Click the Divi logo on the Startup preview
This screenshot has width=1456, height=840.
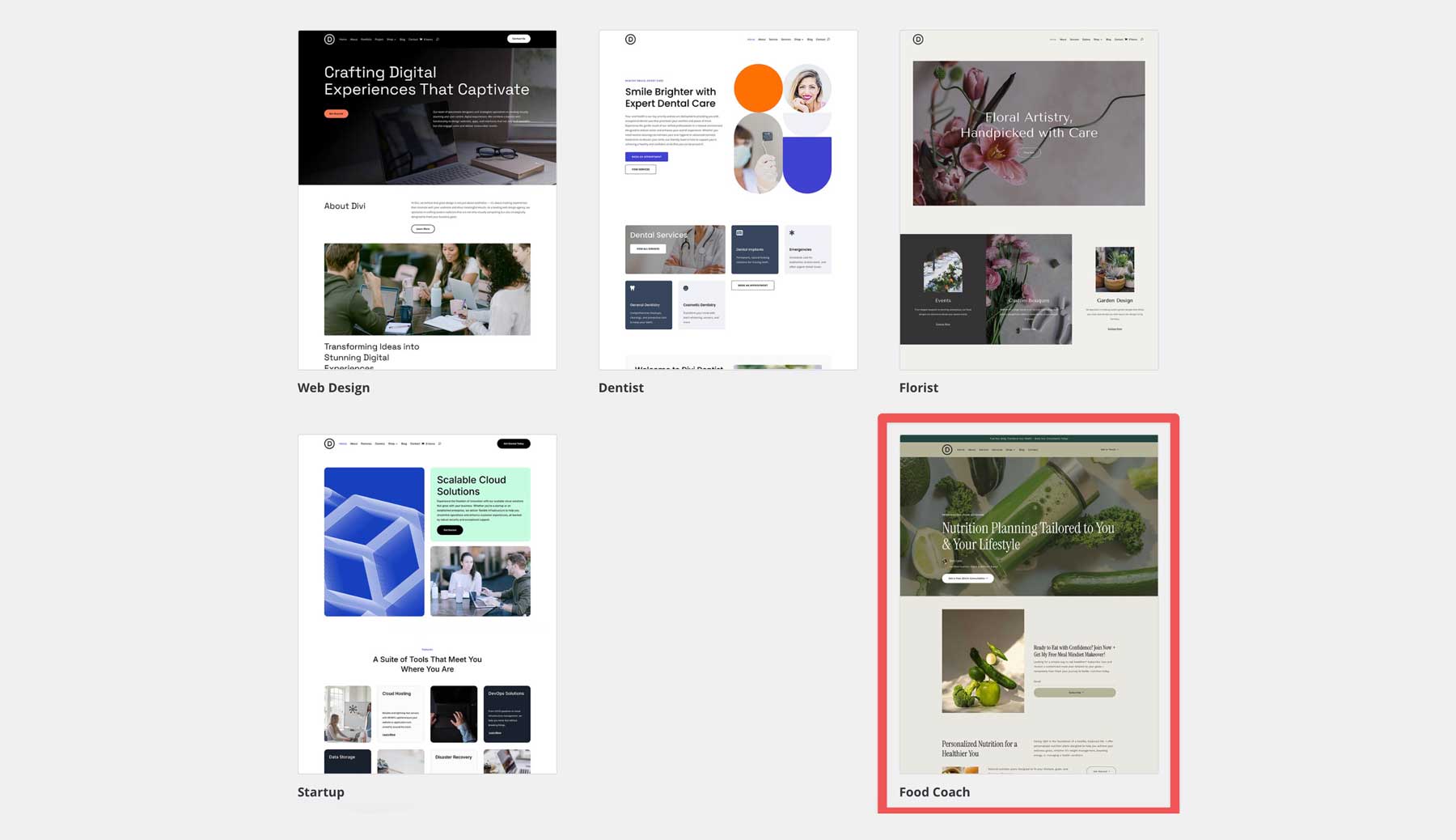point(329,443)
